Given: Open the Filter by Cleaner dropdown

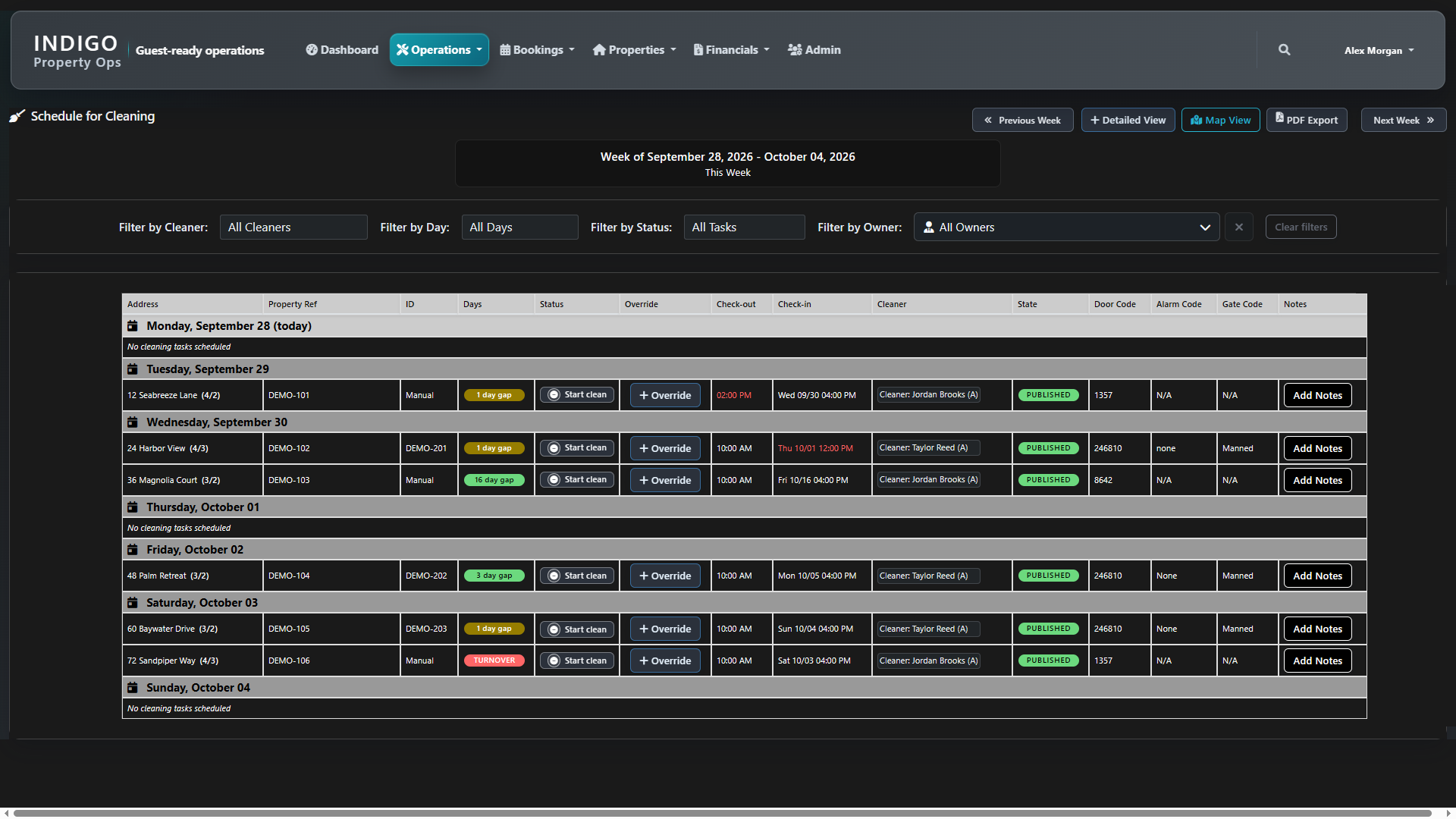Looking at the screenshot, I should point(293,227).
